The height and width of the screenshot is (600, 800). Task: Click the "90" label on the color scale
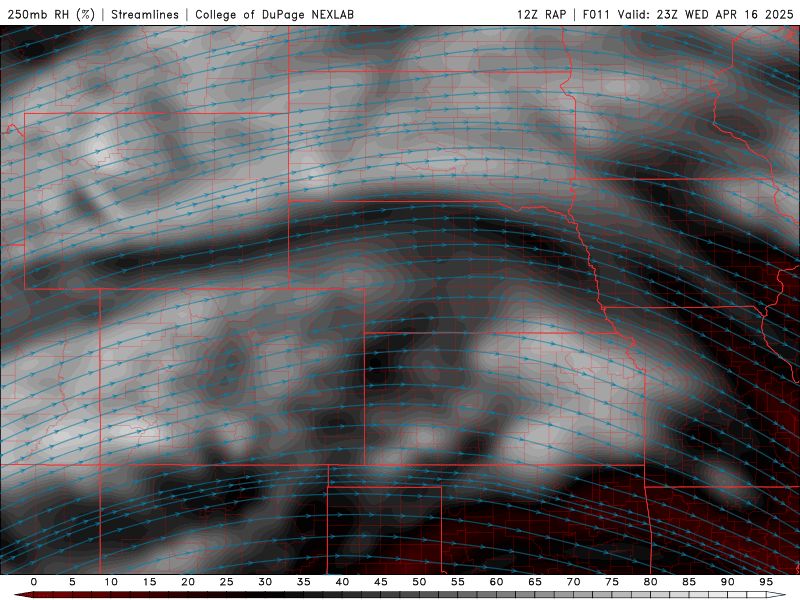click(727, 582)
